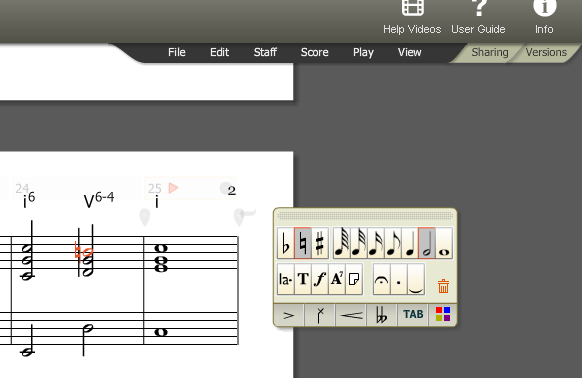Open the TAB notation tab
This screenshot has width=582, height=378.
coord(413,315)
